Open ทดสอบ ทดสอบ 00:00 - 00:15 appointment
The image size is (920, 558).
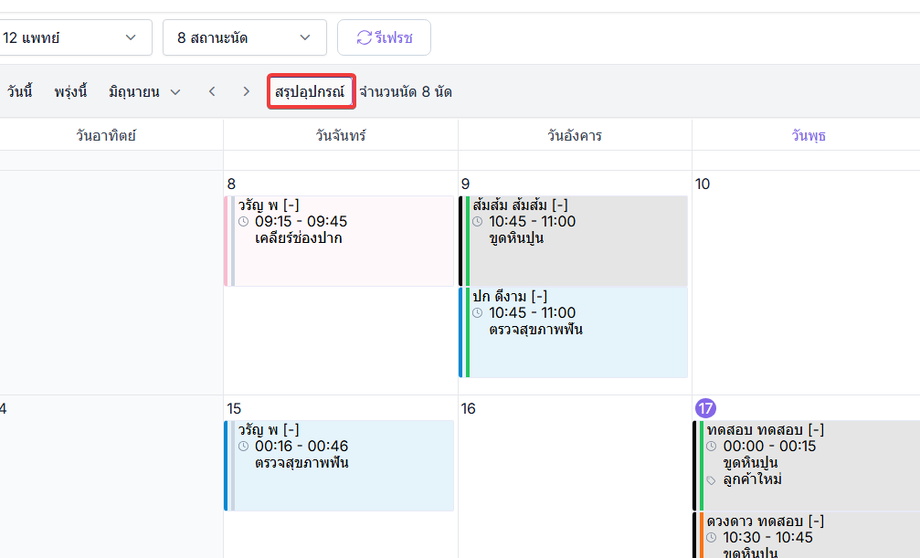807,465
